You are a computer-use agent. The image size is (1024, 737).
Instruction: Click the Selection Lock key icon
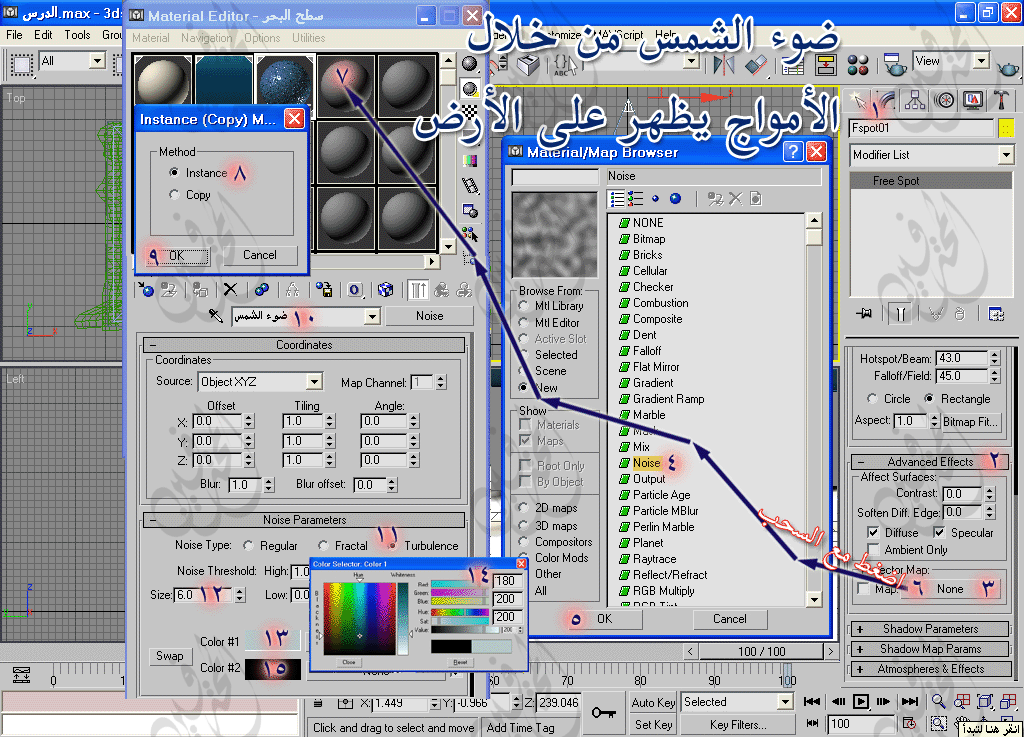[x=603, y=712]
